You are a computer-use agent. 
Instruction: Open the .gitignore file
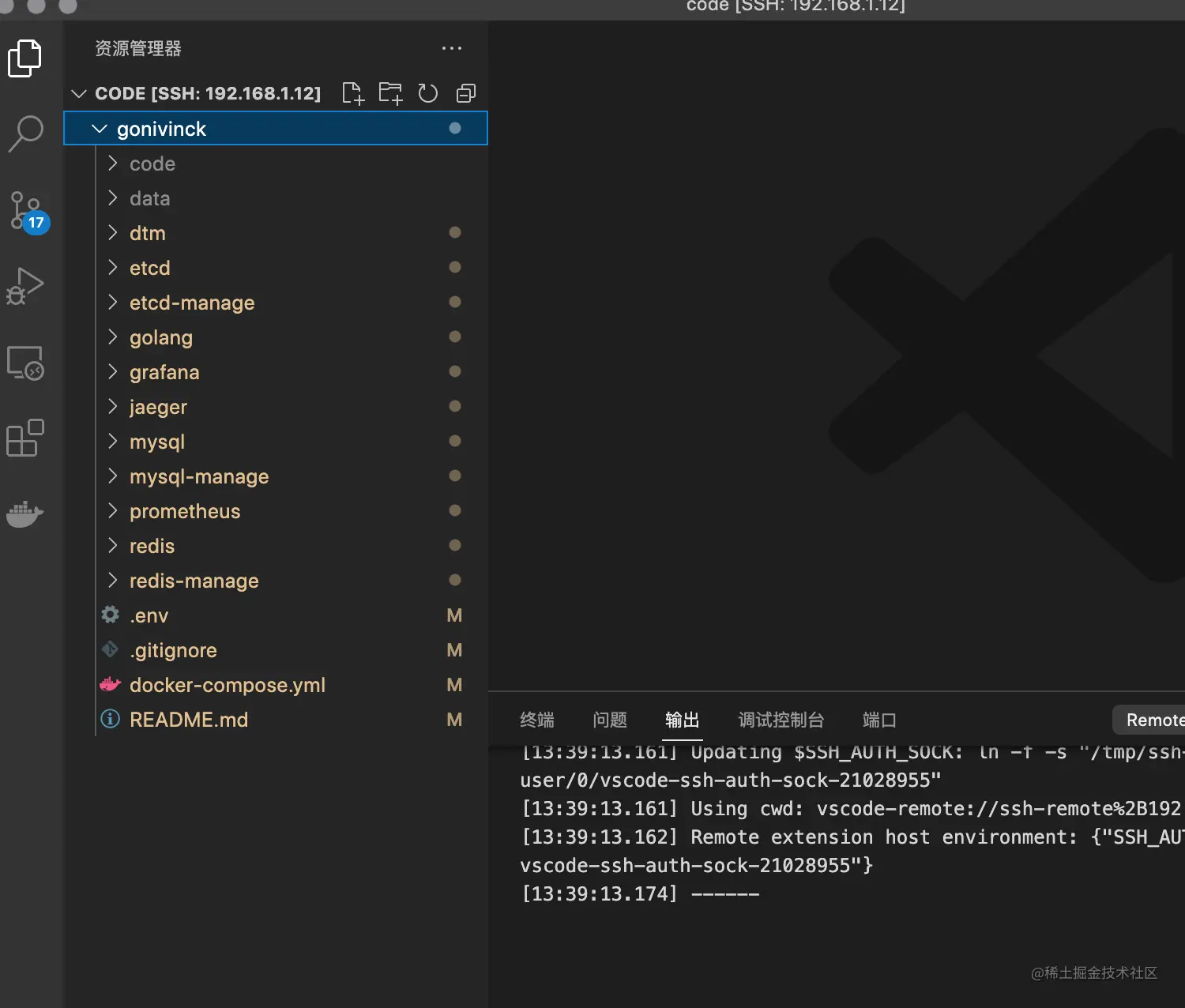click(276, 650)
